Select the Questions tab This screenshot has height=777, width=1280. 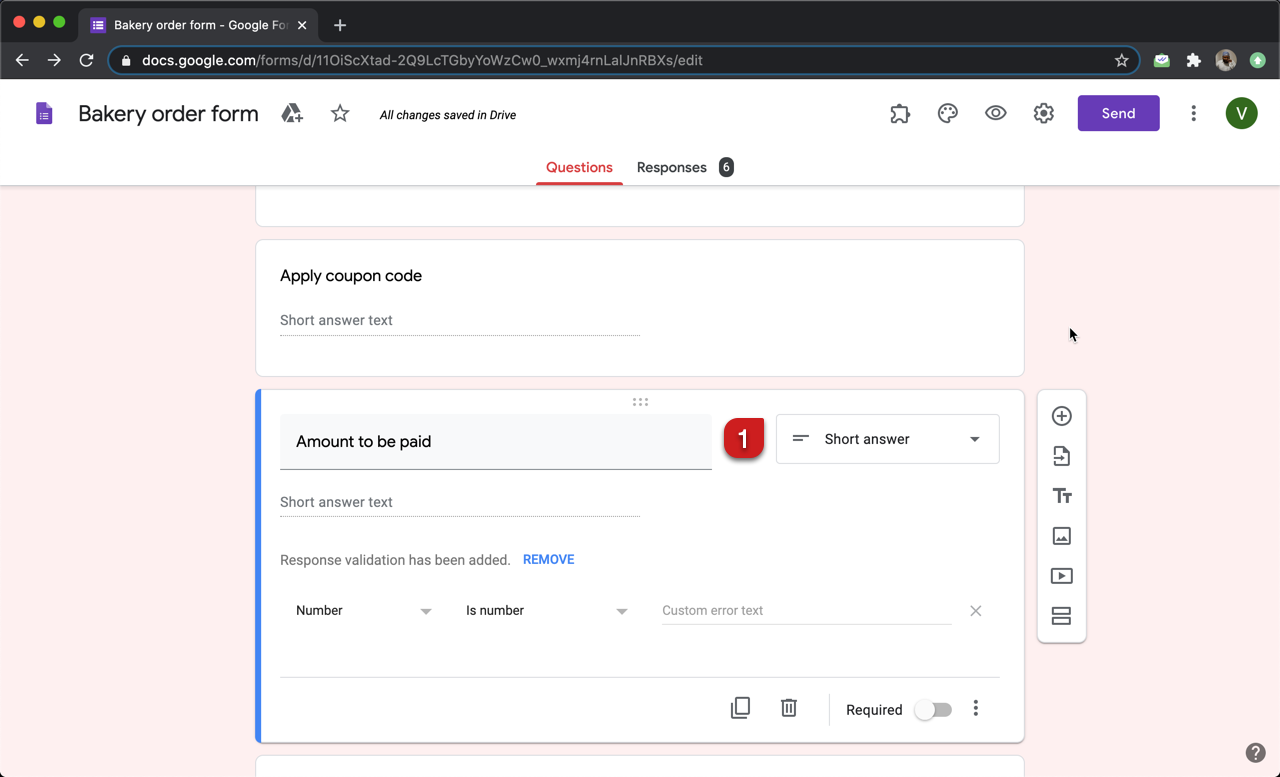579,168
